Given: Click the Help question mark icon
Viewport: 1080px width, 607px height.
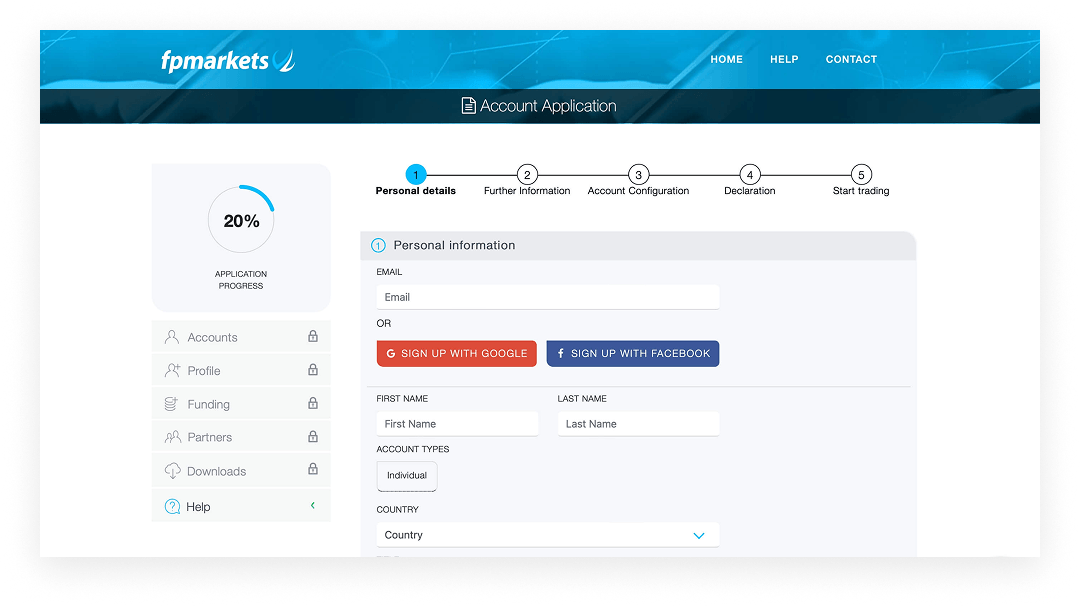Looking at the screenshot, I should [x=172, y=507].
